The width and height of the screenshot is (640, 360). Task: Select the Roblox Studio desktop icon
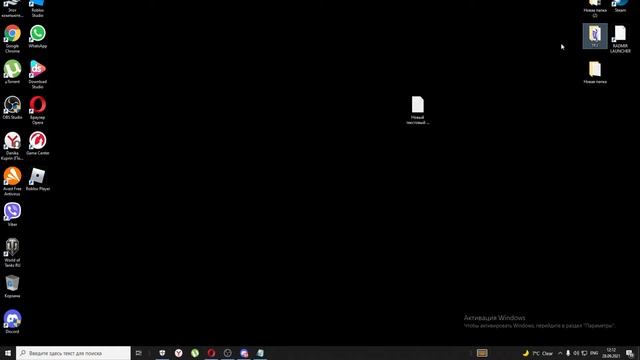tap(38, 8)
